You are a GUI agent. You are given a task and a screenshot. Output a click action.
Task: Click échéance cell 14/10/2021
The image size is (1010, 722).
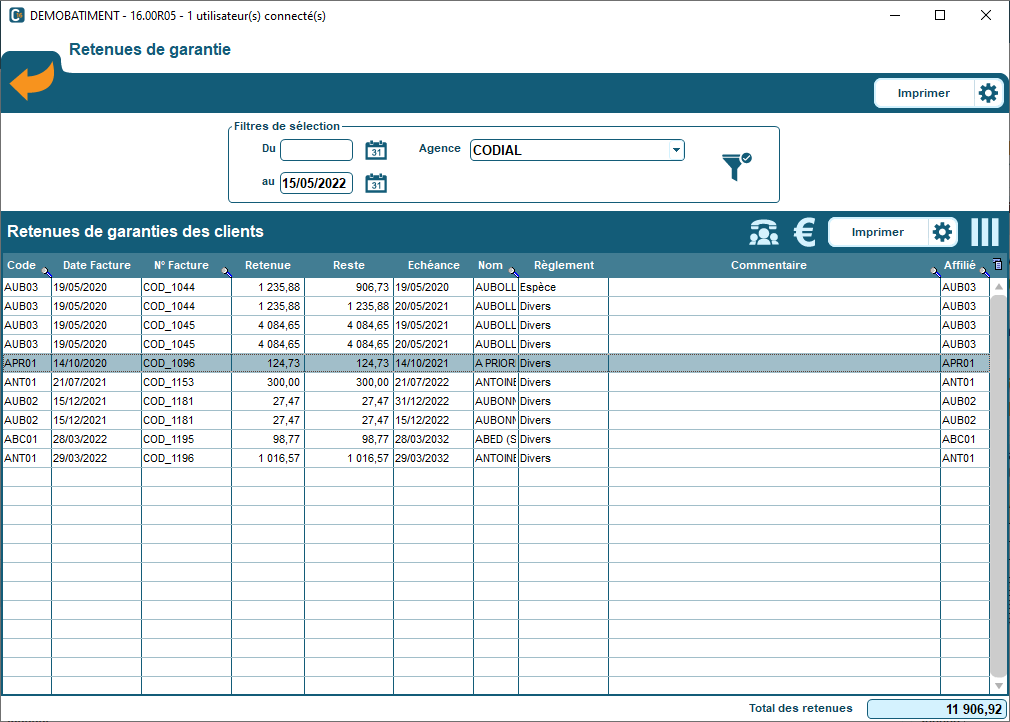pyautogui.click(x=433, y=363)
